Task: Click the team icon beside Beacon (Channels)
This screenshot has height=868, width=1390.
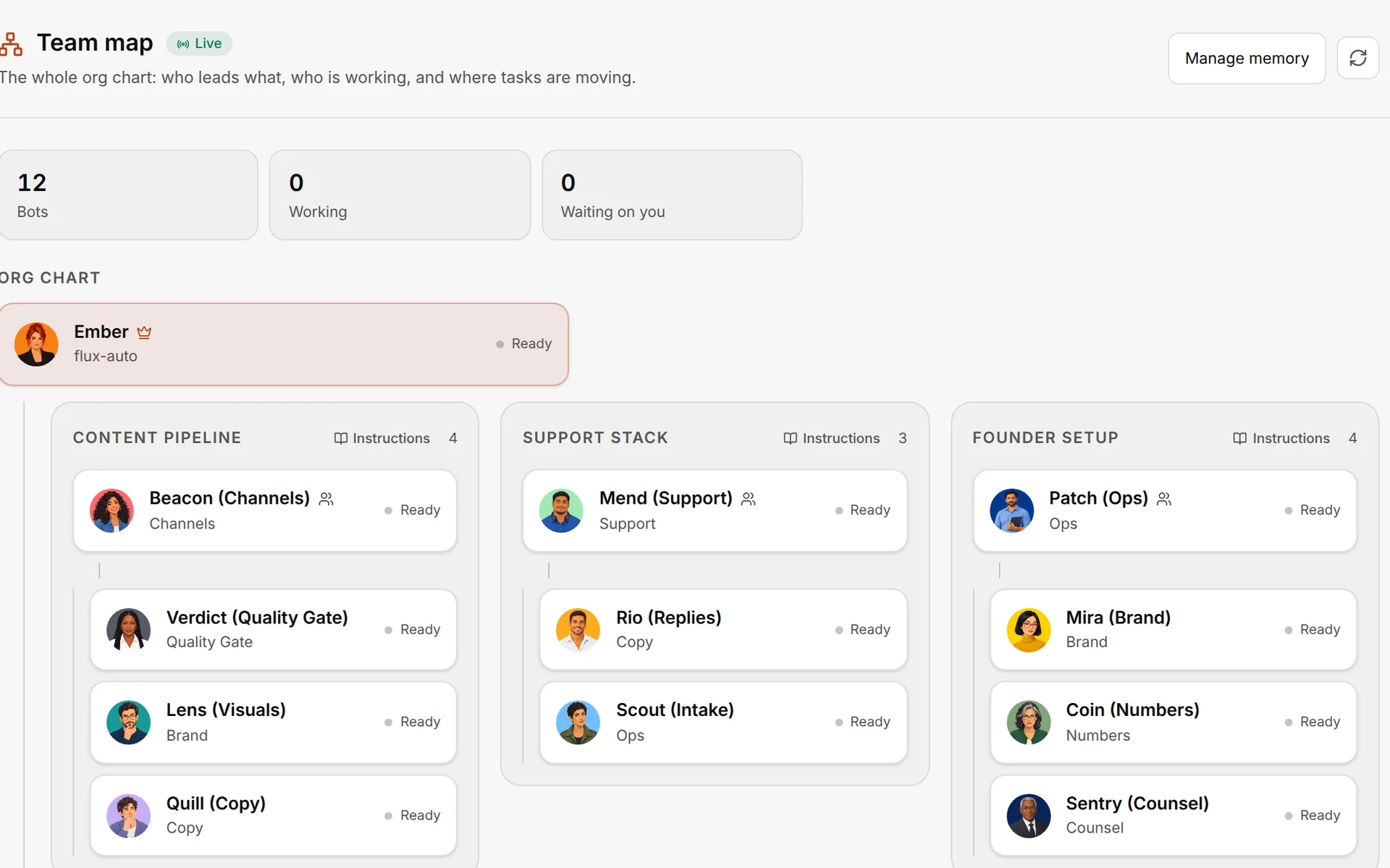Action: point(327,499)
